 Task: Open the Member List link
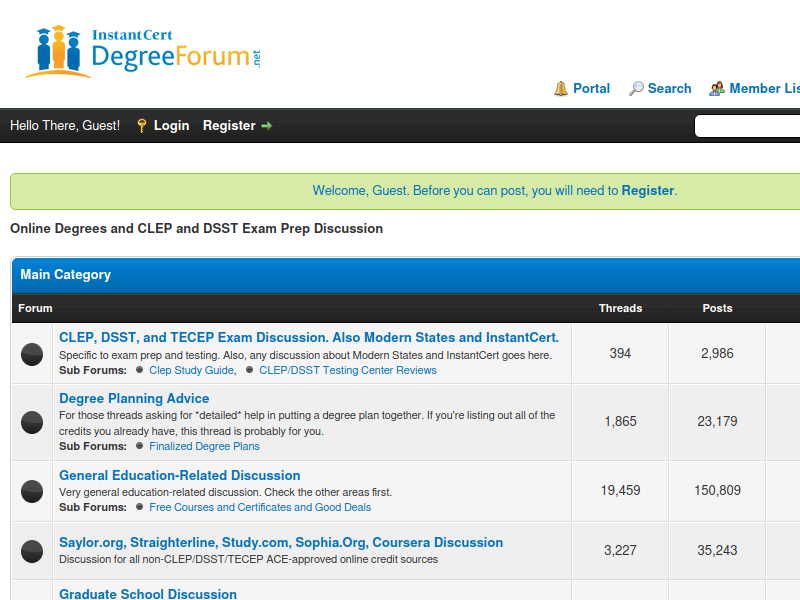point(764,88)
